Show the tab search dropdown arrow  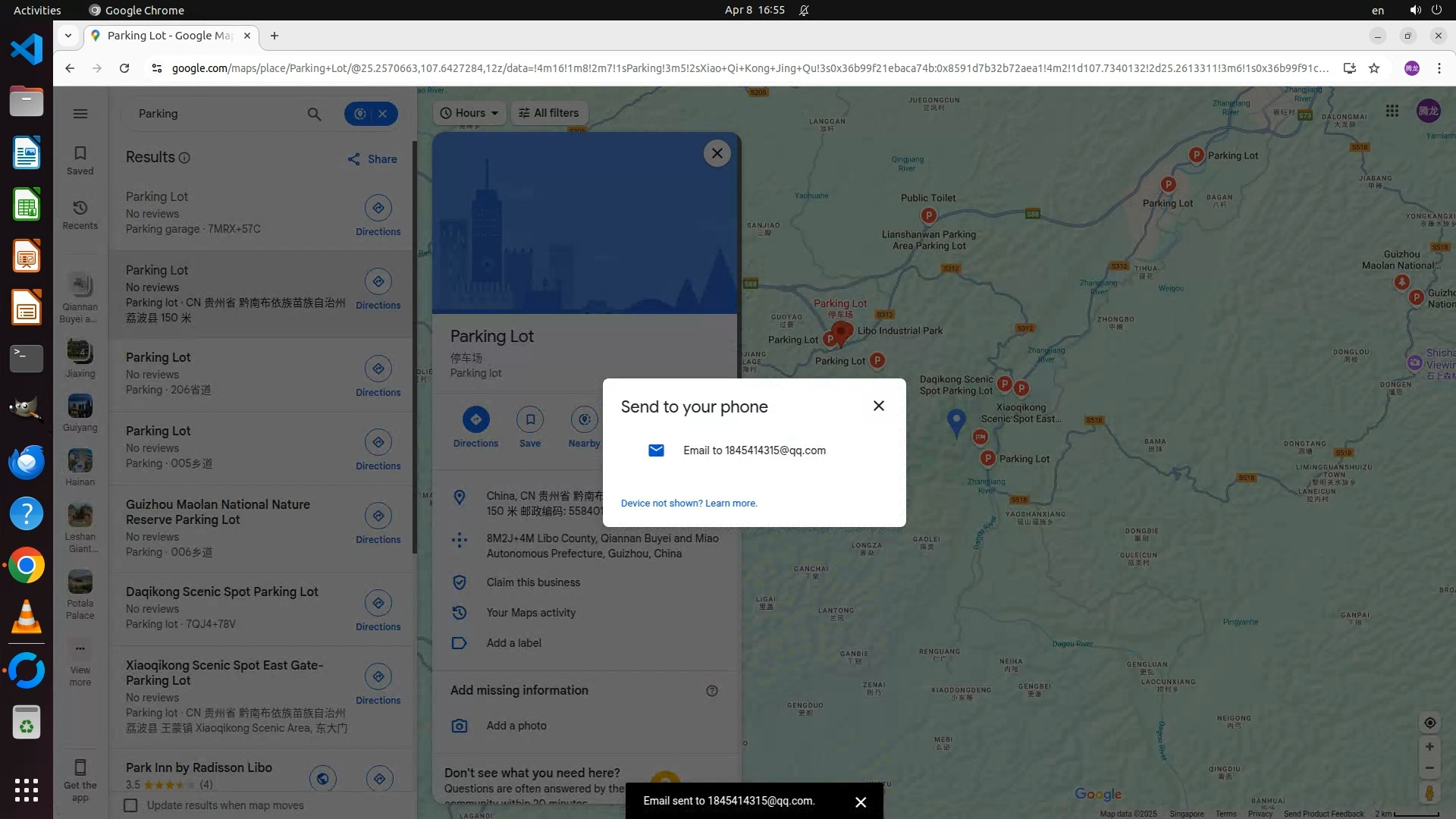pos(68,36)
